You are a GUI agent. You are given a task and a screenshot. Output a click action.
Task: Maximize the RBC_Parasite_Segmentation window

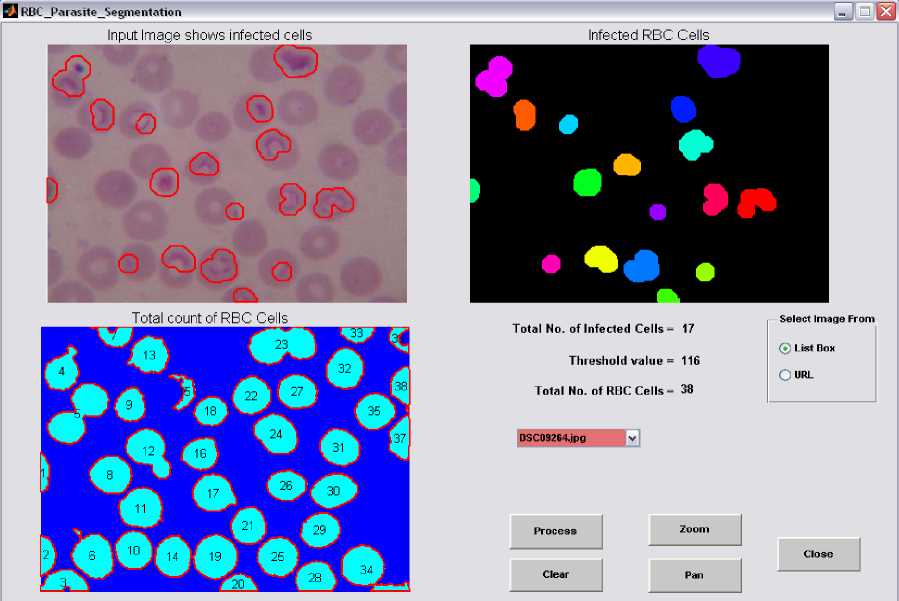(864, 12)
